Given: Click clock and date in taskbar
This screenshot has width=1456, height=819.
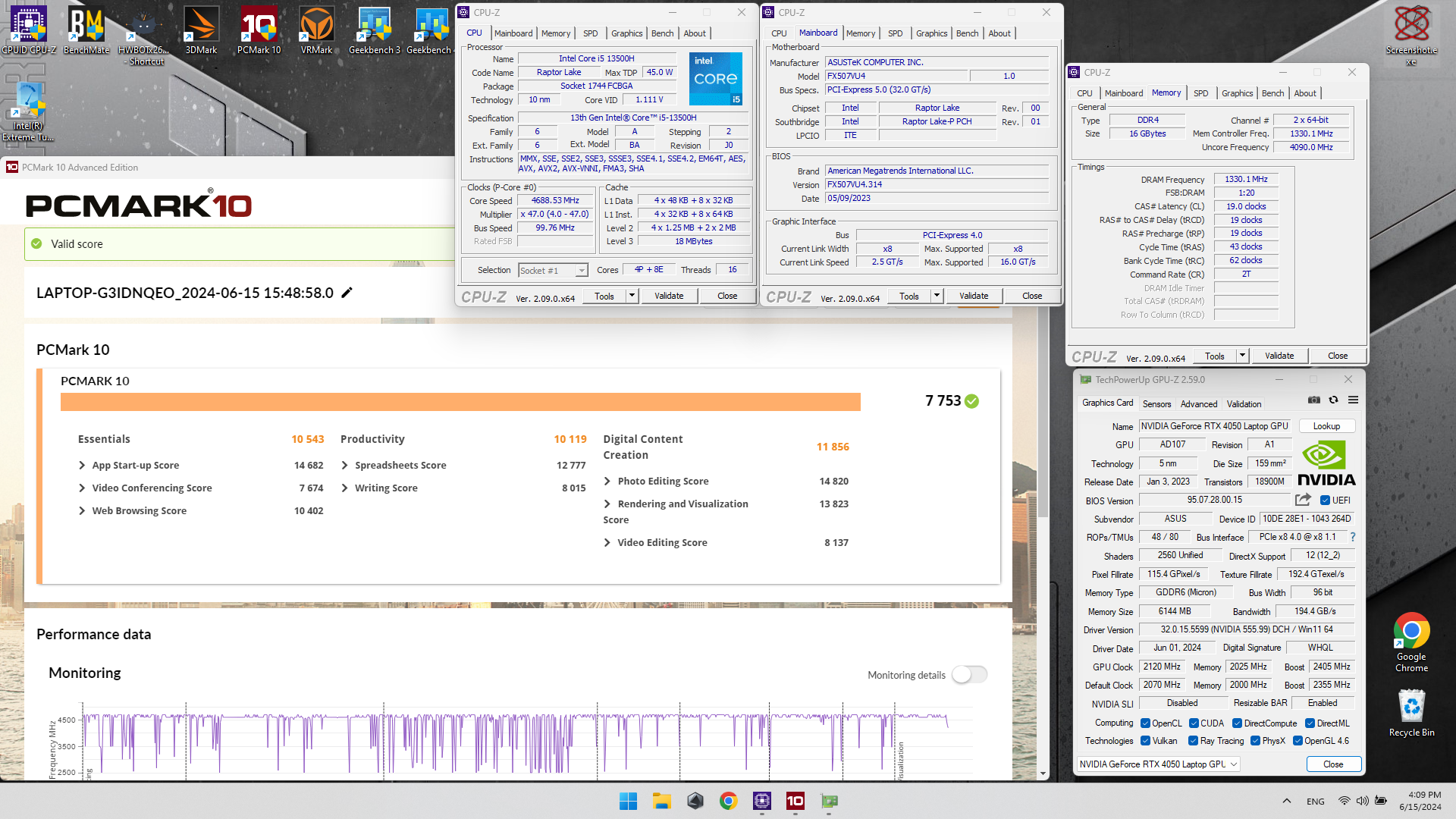Looking at the screenshot, I should [1420, 801].
